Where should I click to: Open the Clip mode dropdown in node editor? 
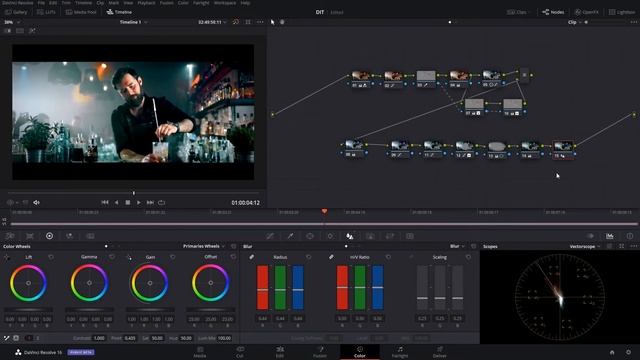pos(574,22)
